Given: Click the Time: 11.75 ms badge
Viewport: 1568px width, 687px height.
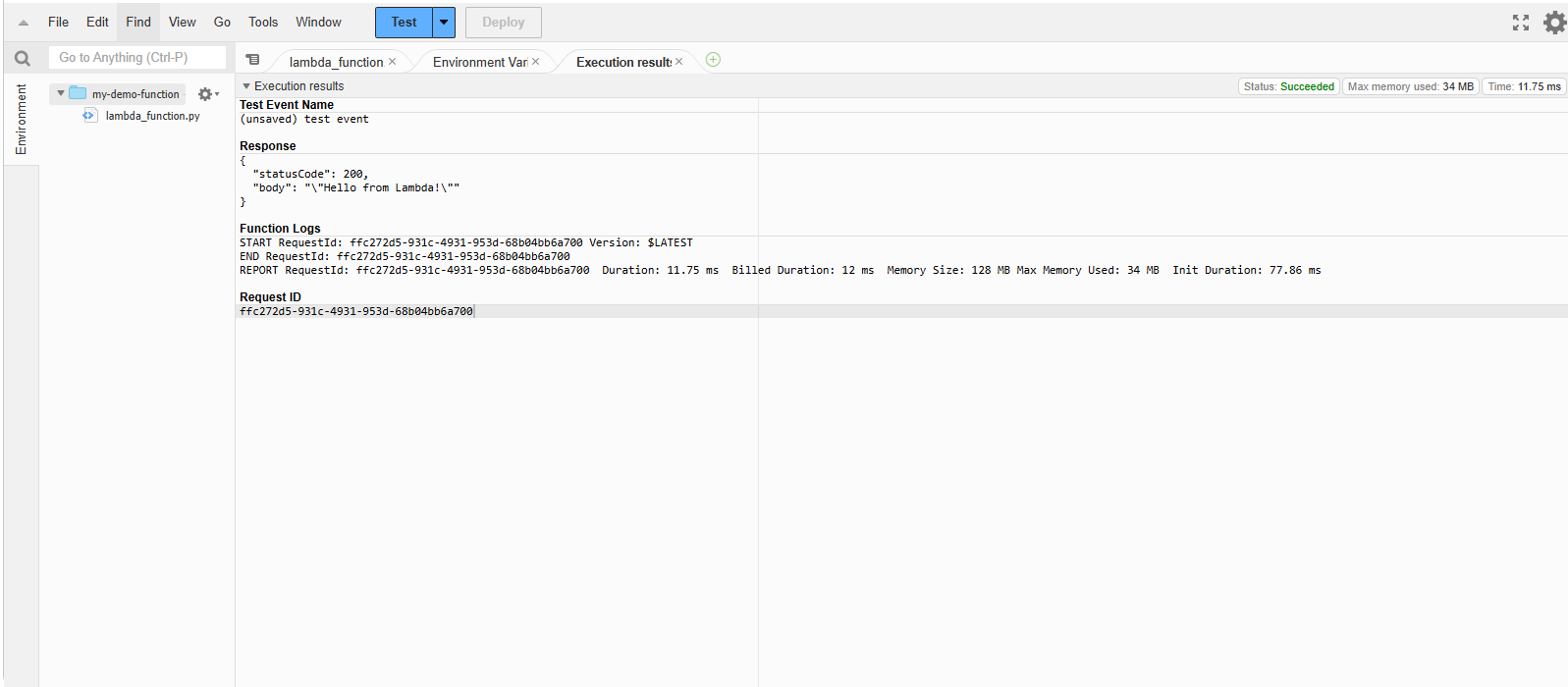Looking at the screenshot, I should pos(1524,86).
